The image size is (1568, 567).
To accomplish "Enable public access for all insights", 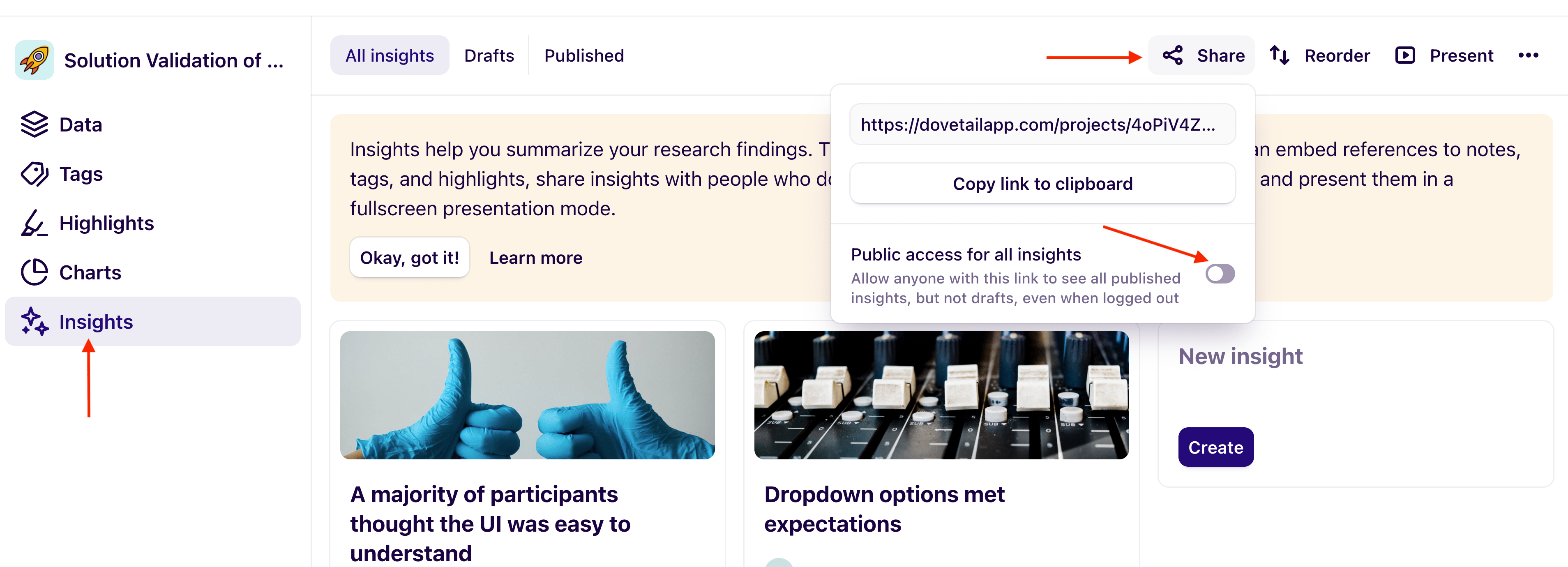I will click(1220, 274).
